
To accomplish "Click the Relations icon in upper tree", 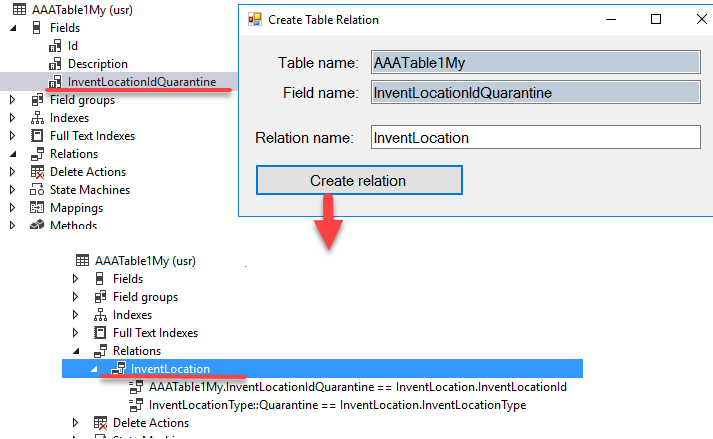I will point(37,154).
